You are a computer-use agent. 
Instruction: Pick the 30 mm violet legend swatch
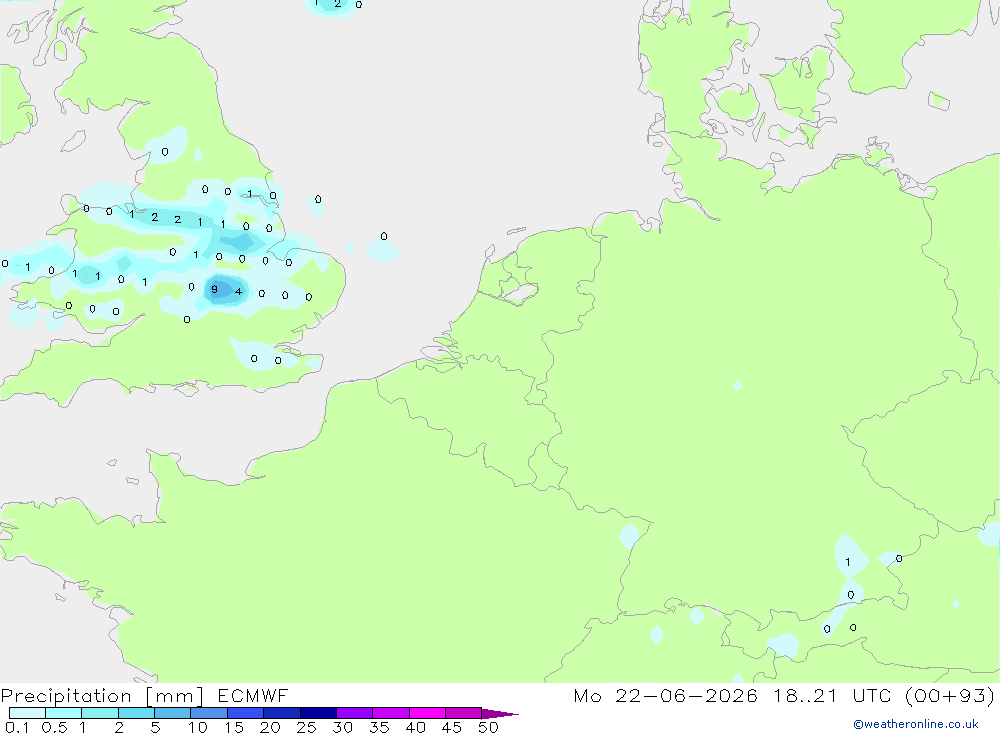tap(354, 713)
